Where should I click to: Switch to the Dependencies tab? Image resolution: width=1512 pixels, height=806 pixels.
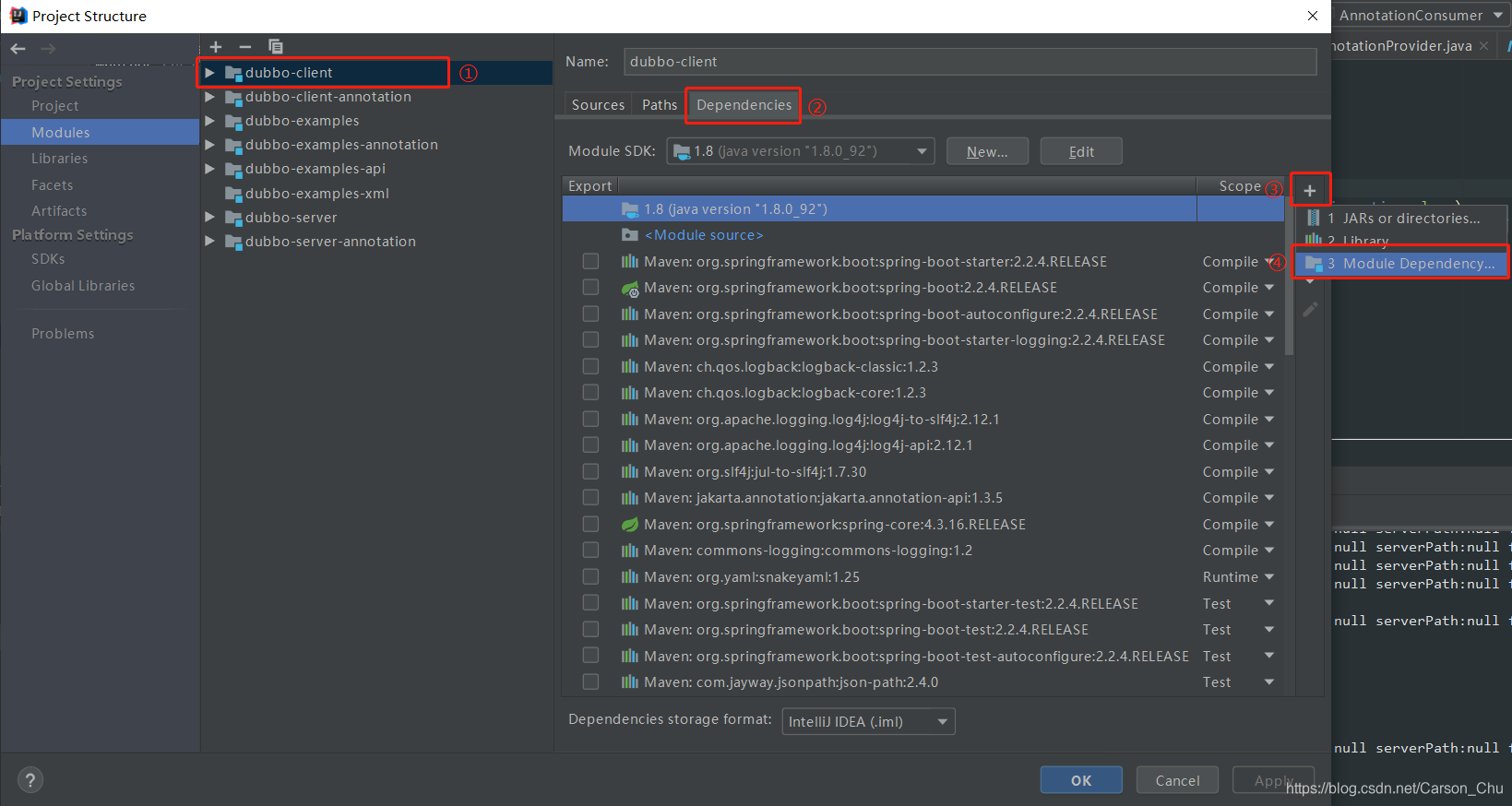744,105
